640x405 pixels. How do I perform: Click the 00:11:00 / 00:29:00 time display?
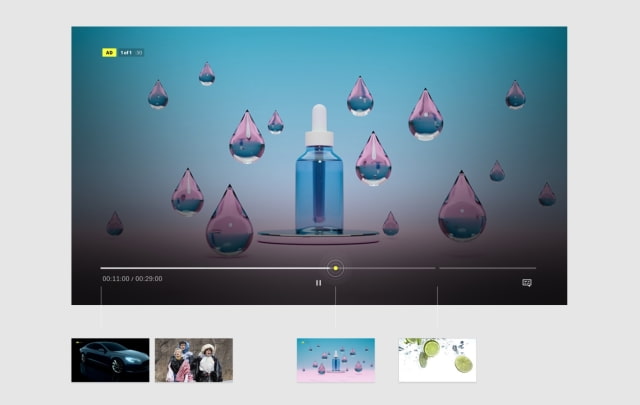[x=132, y=278]
